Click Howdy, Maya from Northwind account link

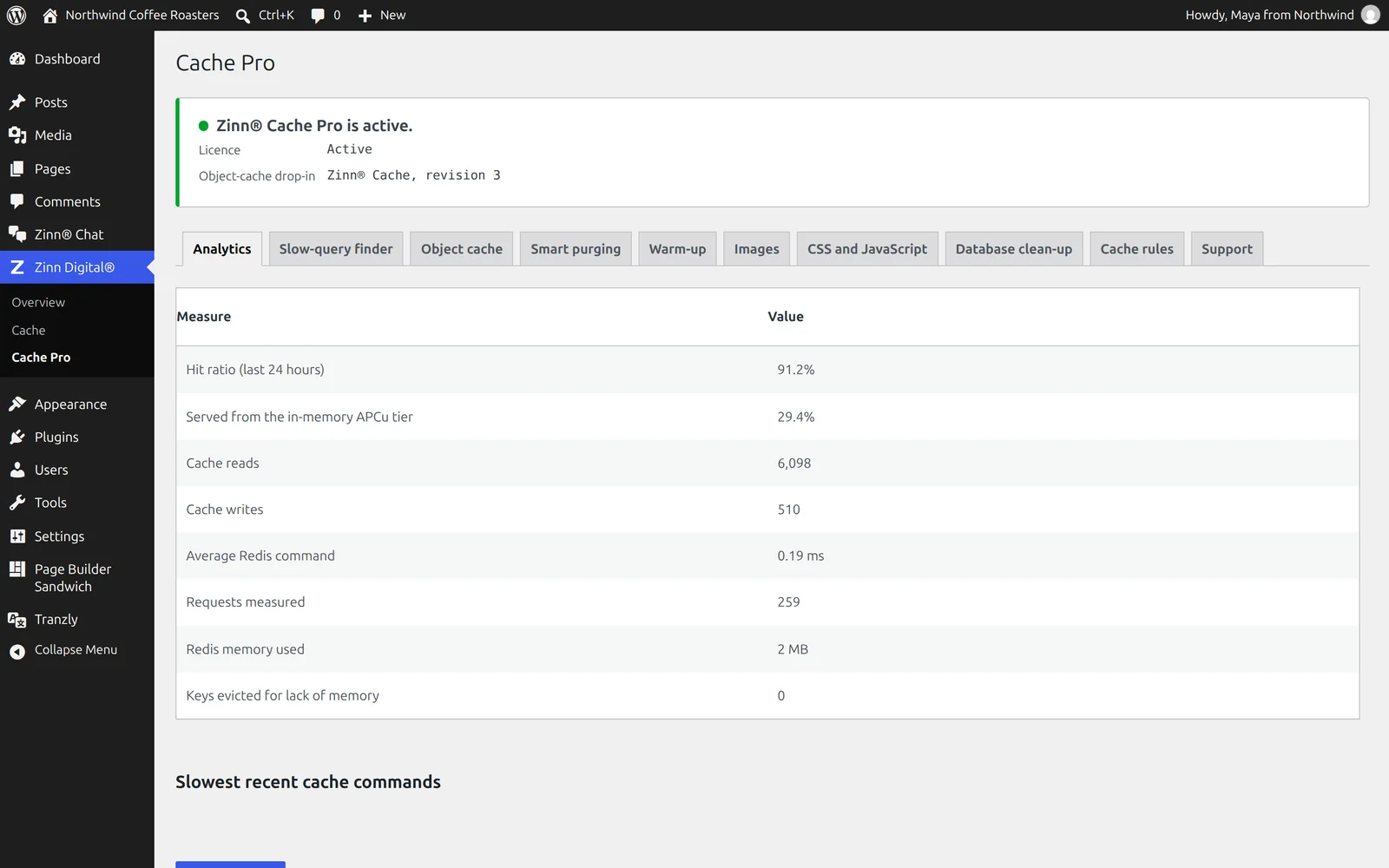(x=1269, y=15)
